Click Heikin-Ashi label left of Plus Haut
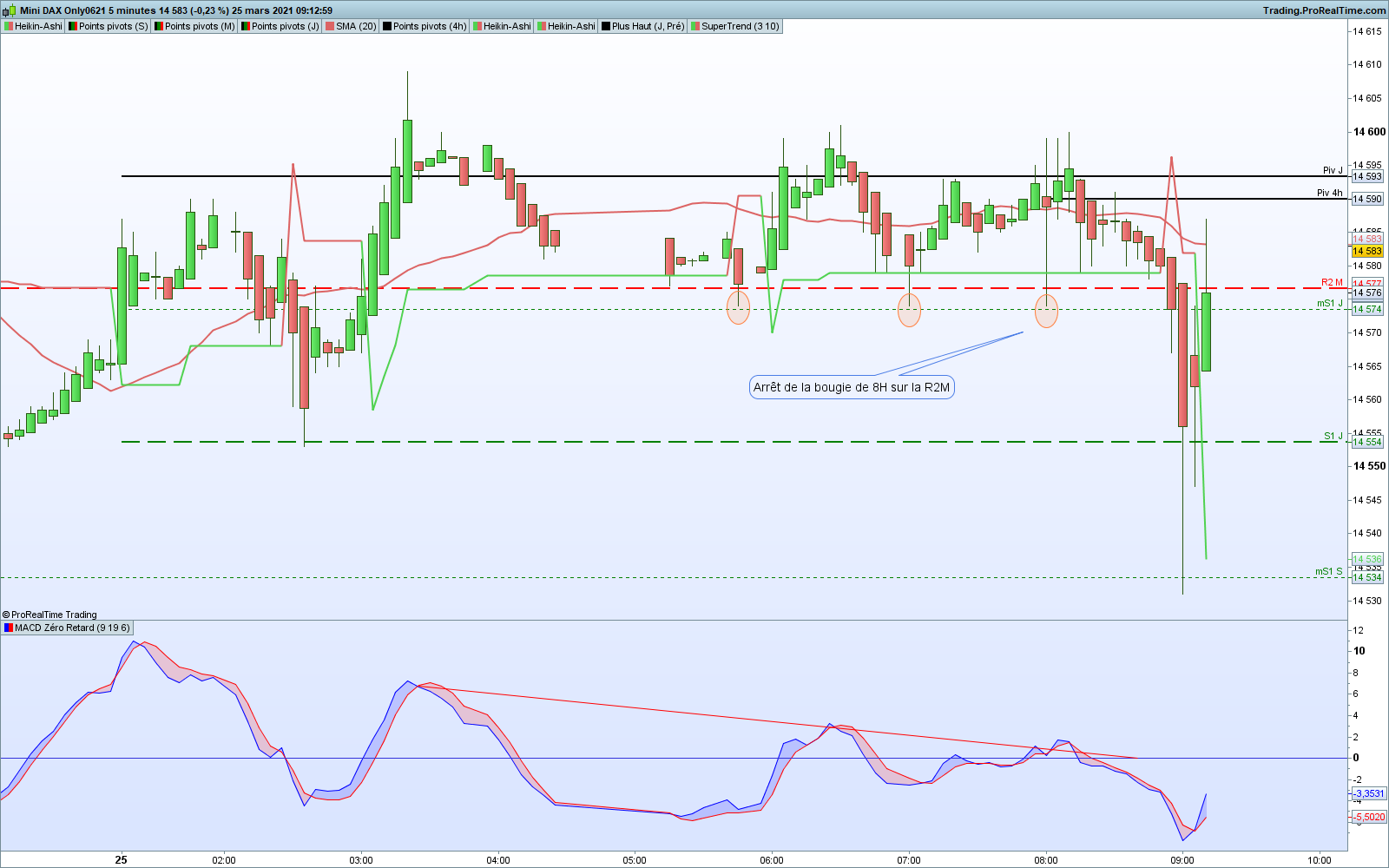1389x868 pixels. pos(566,26)
